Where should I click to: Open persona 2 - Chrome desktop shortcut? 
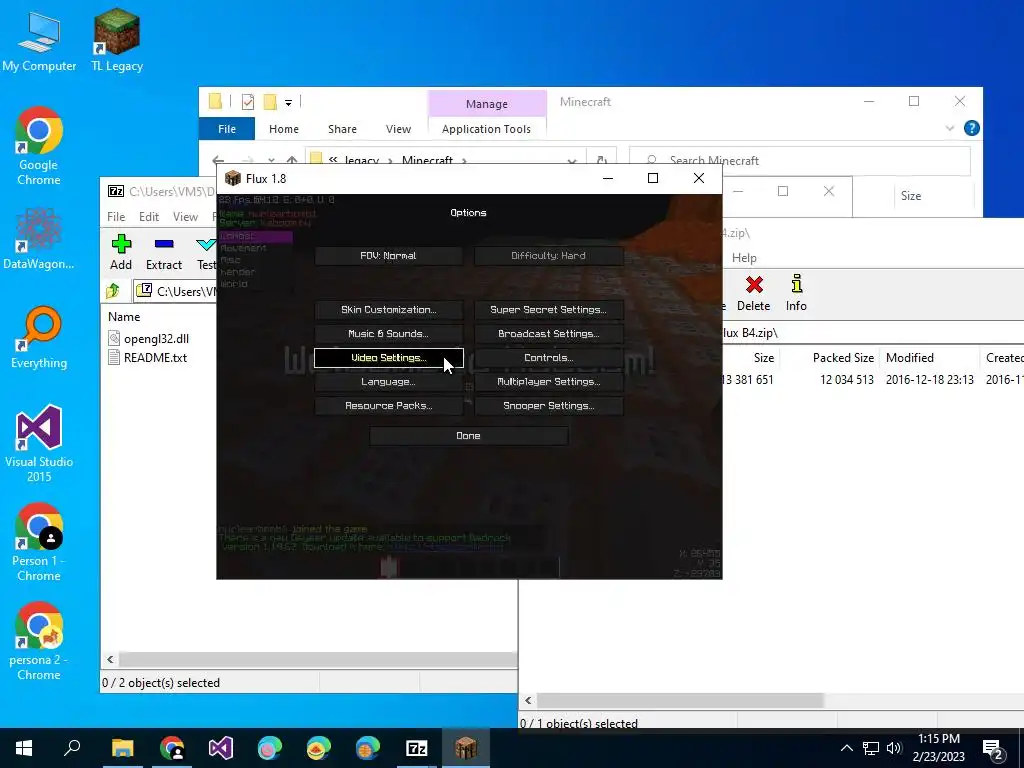tap(39, 641)
